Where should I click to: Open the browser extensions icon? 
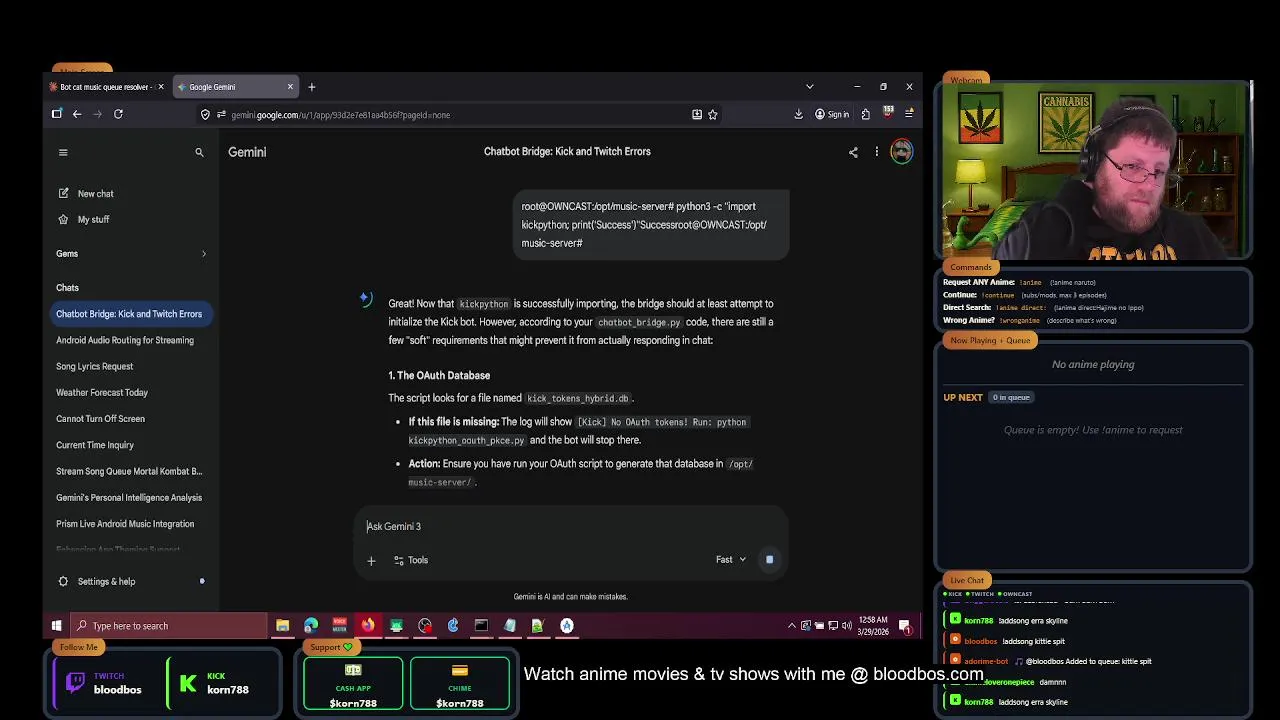point(865,114)
